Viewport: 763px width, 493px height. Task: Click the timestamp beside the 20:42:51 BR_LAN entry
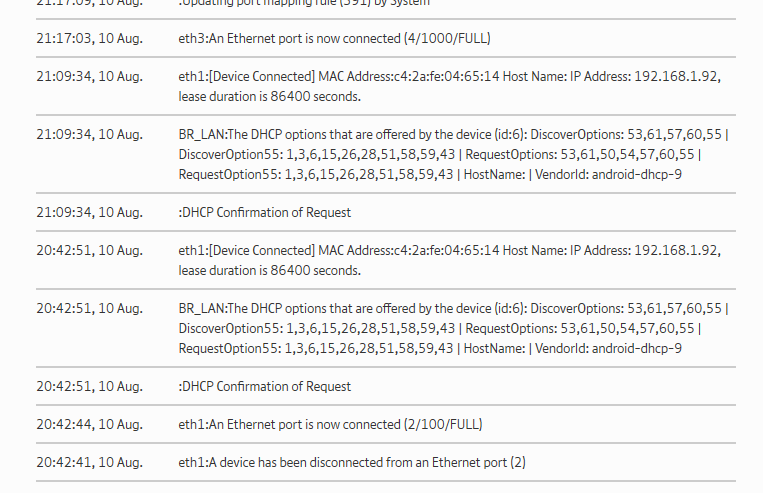pyautogui.click(x=89, y=309)
